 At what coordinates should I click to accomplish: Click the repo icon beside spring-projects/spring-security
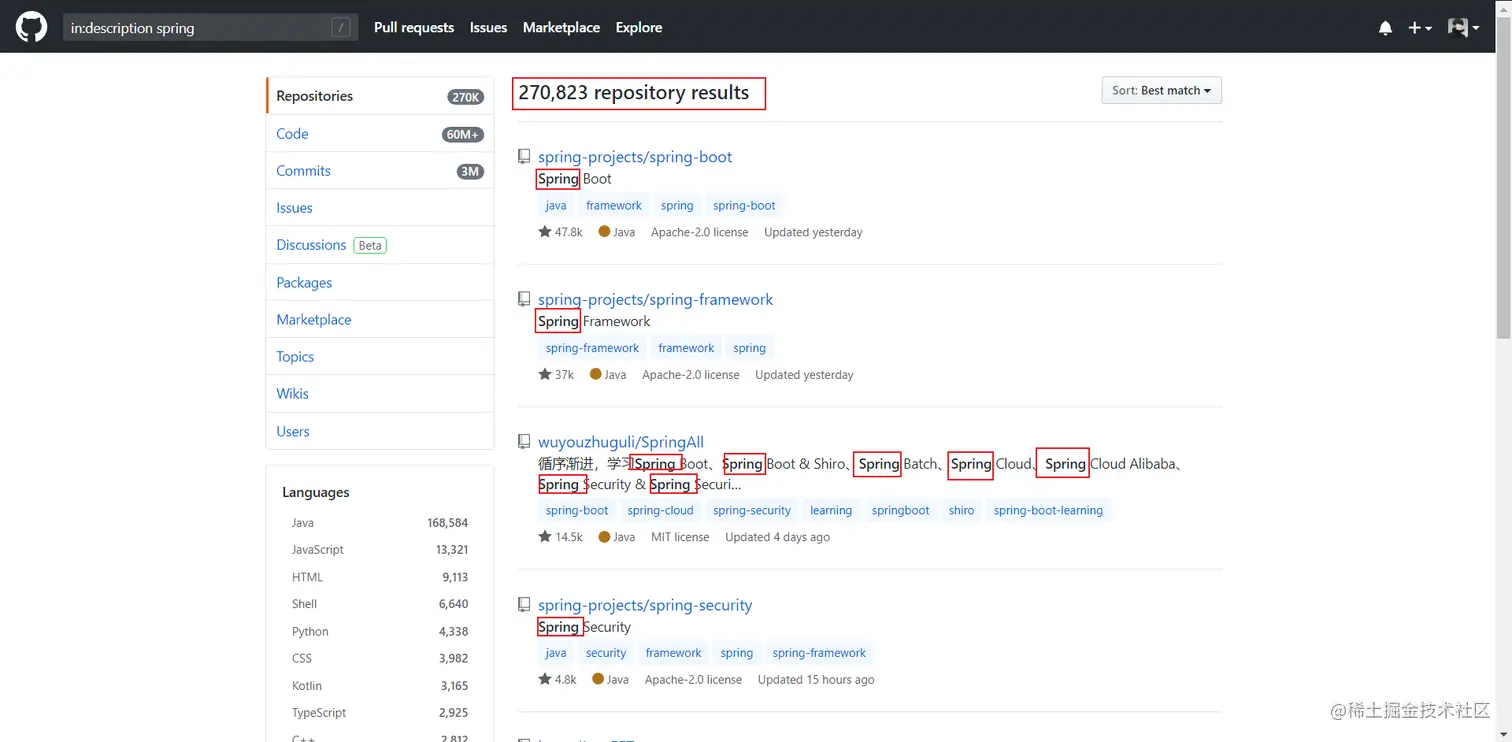(524, 604)
